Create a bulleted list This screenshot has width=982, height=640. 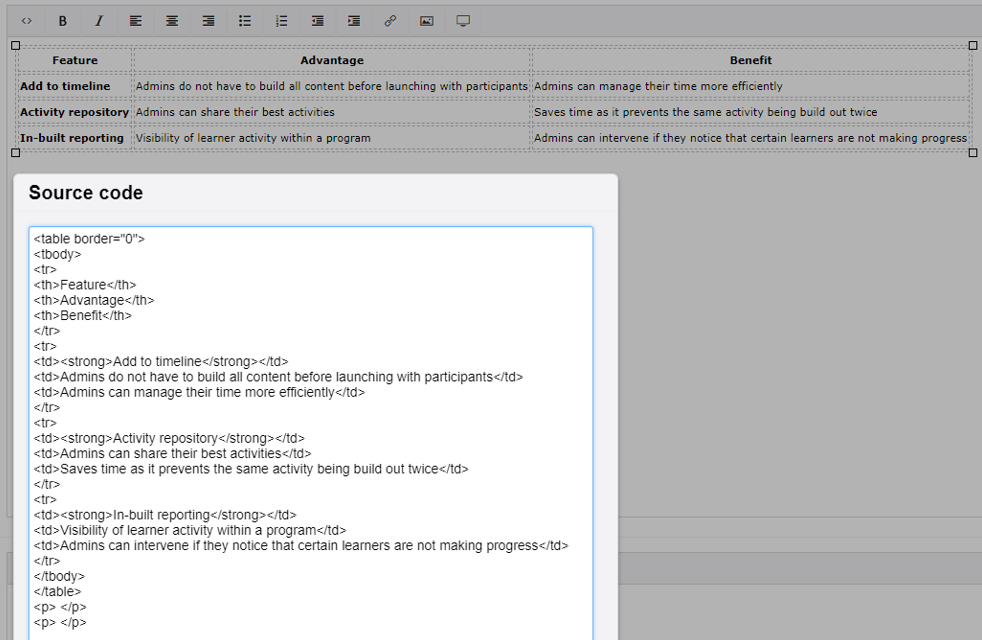coord(244,20)
